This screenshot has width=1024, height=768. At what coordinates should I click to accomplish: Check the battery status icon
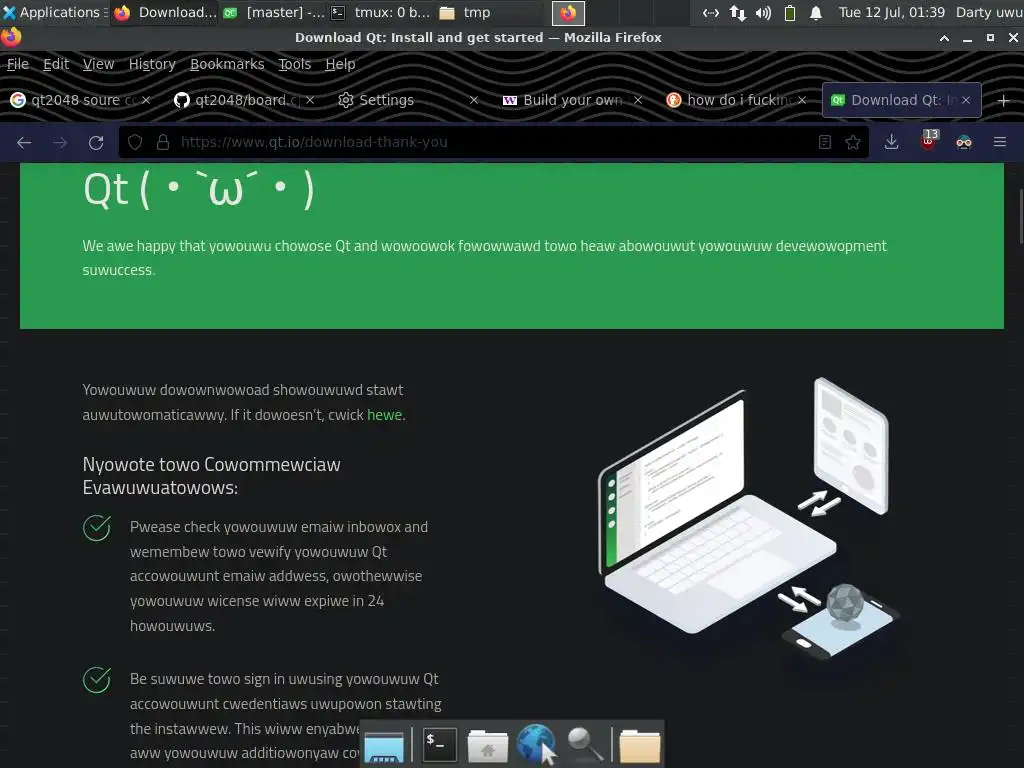click(x=790, y=12)
